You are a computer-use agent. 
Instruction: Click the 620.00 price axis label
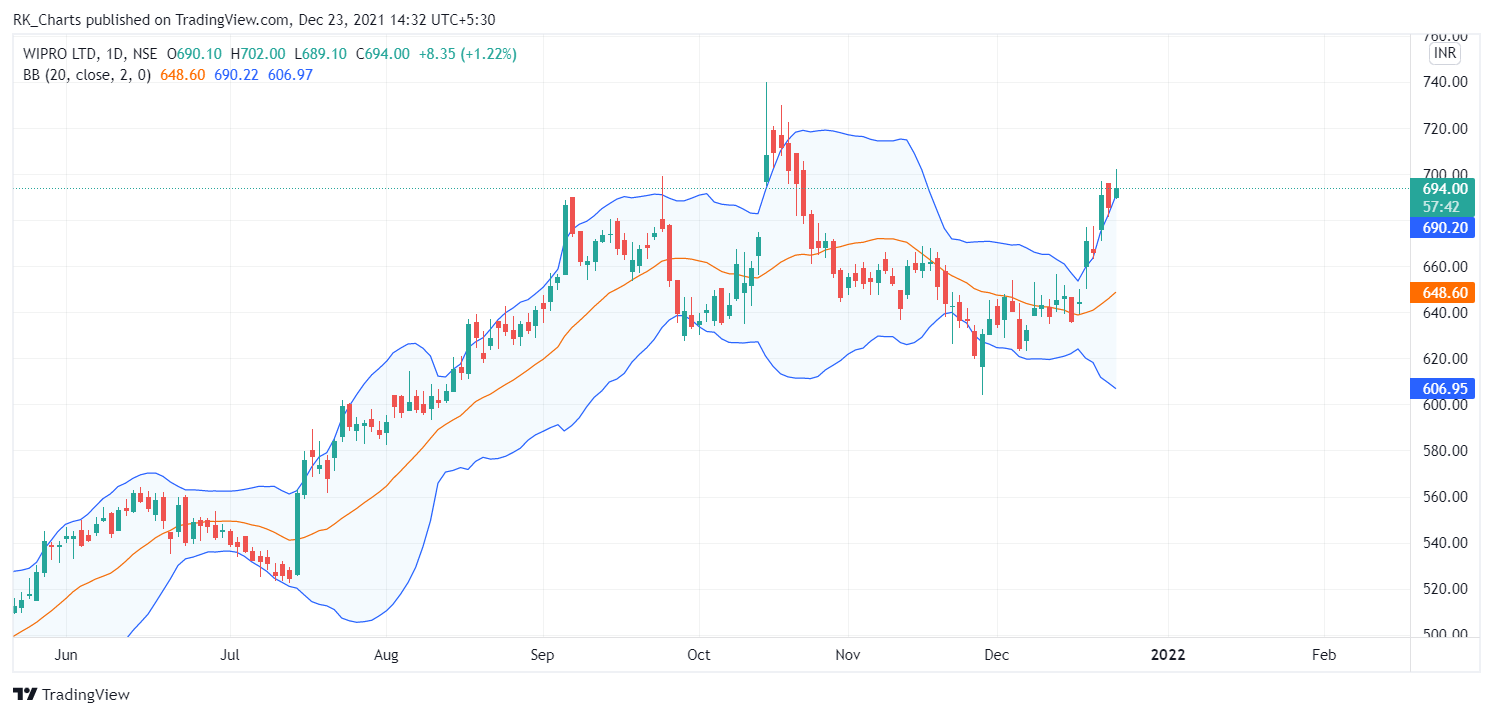click(x=1445, y=358)
